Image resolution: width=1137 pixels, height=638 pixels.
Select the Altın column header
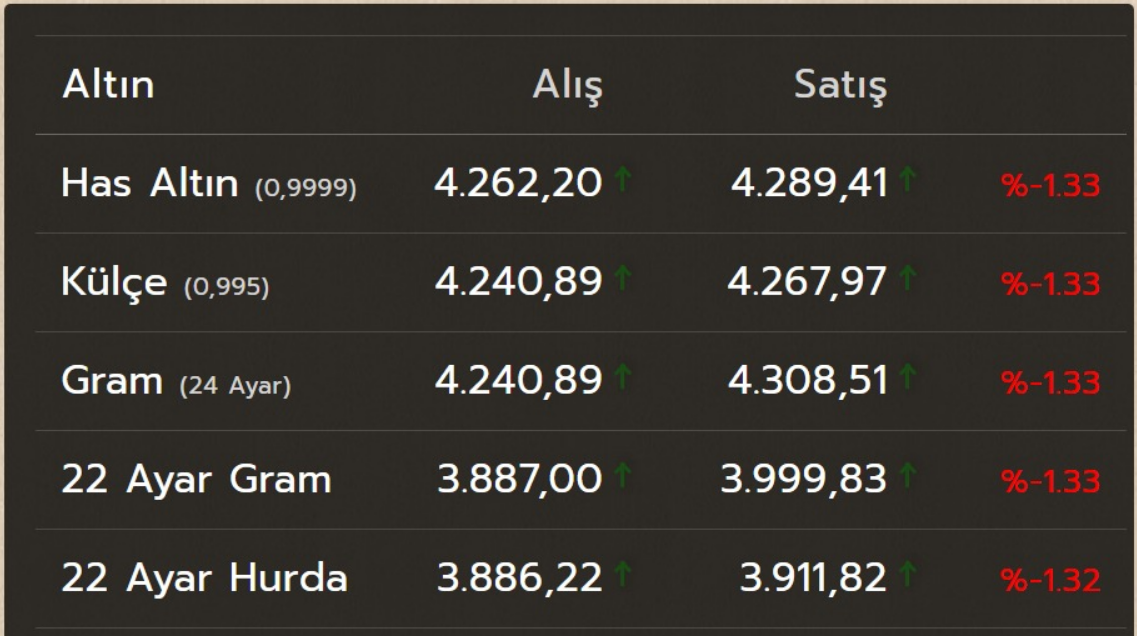[x=108, y=84]
